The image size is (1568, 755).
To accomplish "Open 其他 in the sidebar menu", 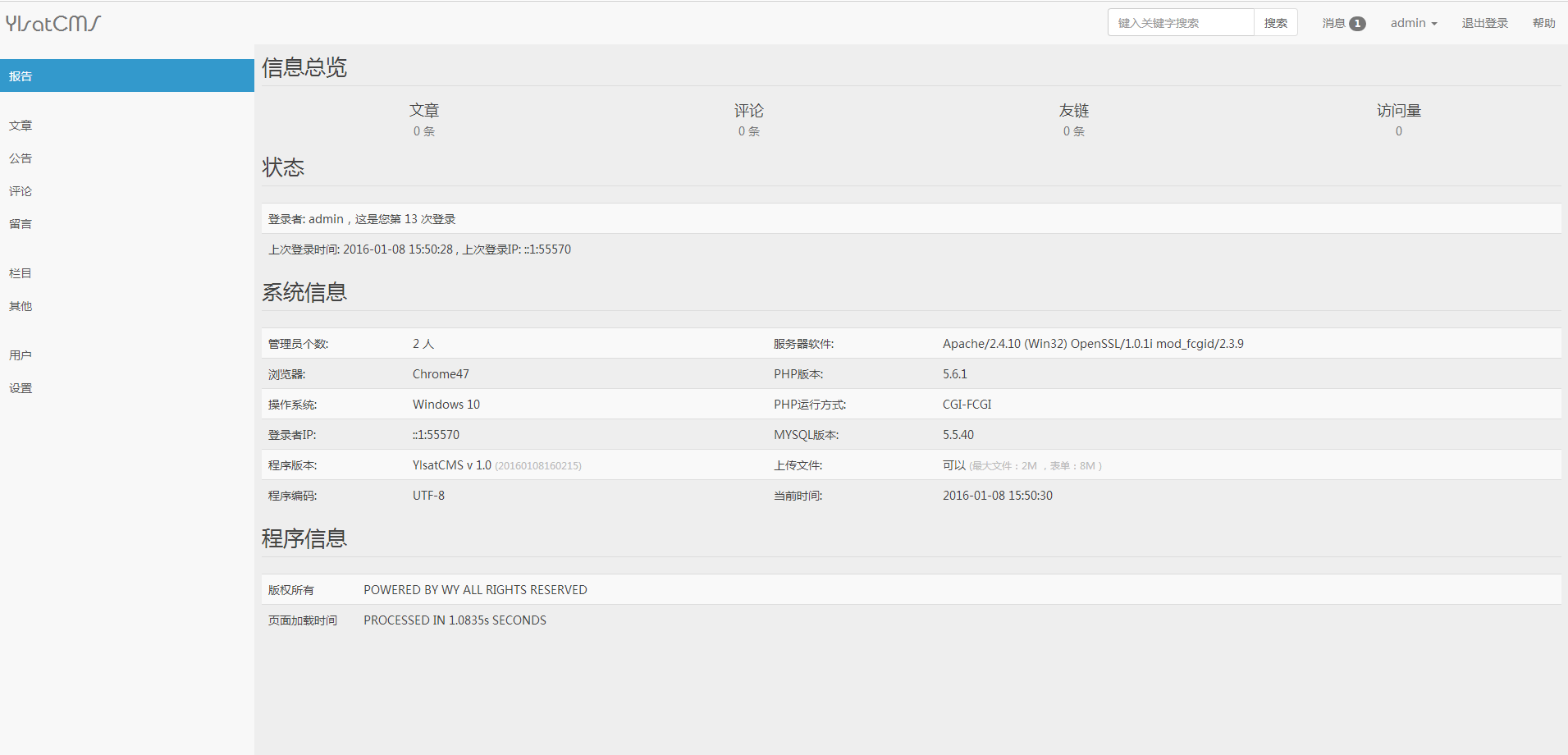I will pos(127,305).
